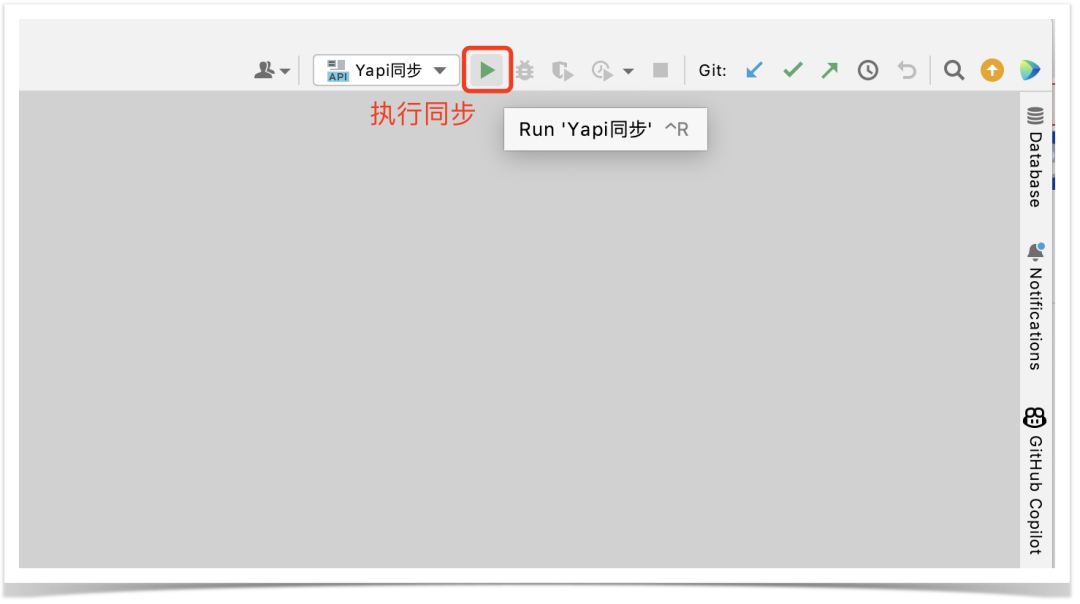
Task: Expand the profiler options arrow
Action: [x=628, y=71]
